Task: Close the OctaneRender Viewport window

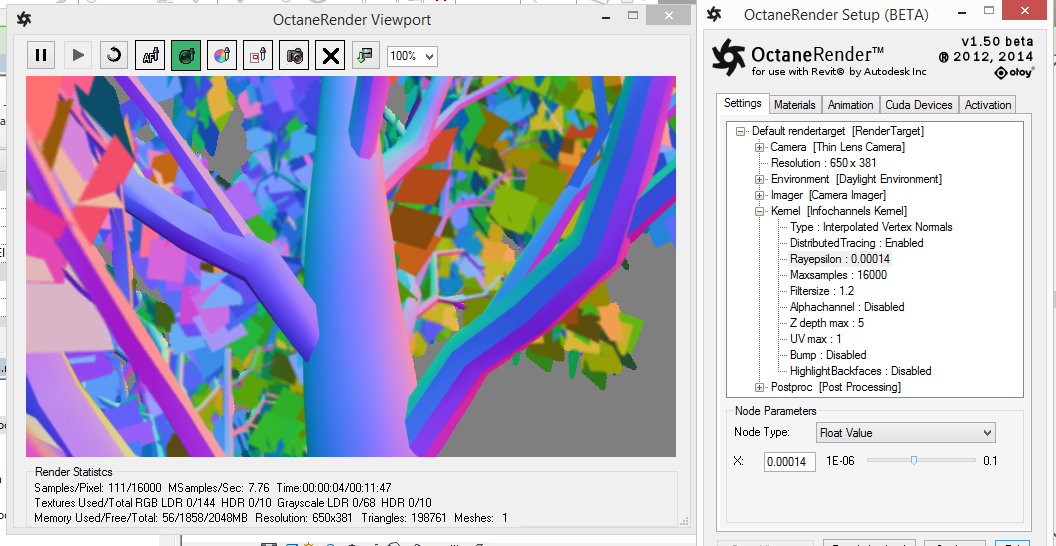Action: click(667, 16)
